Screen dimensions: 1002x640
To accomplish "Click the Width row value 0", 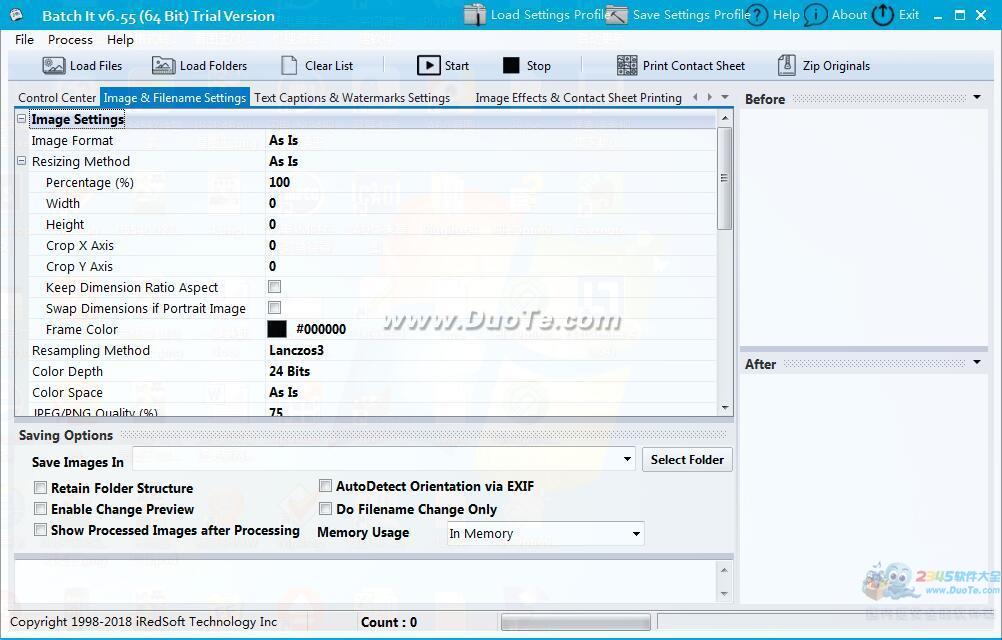I will [273, 203].
